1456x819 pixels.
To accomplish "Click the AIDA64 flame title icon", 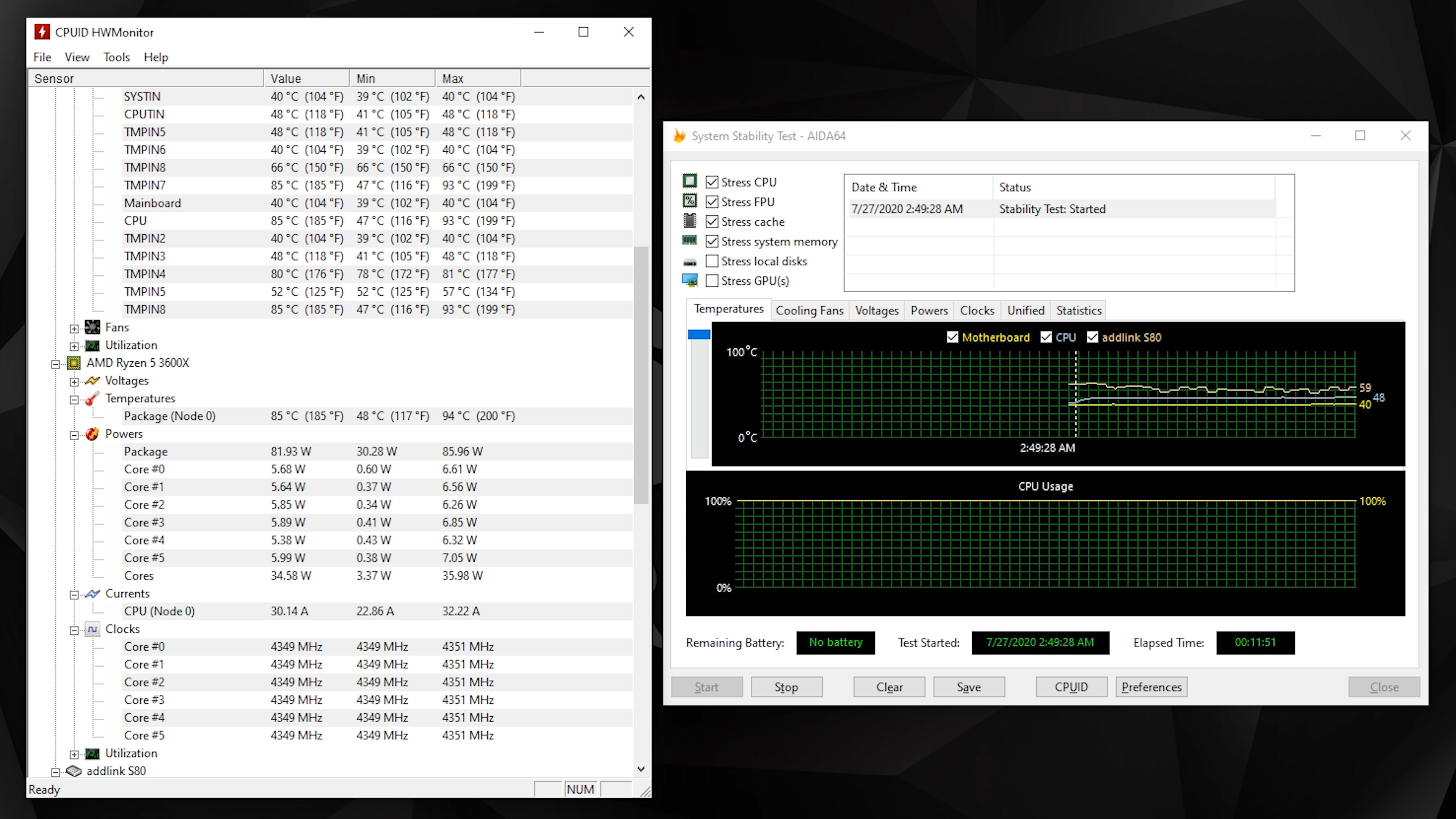I will click(679, 136).
